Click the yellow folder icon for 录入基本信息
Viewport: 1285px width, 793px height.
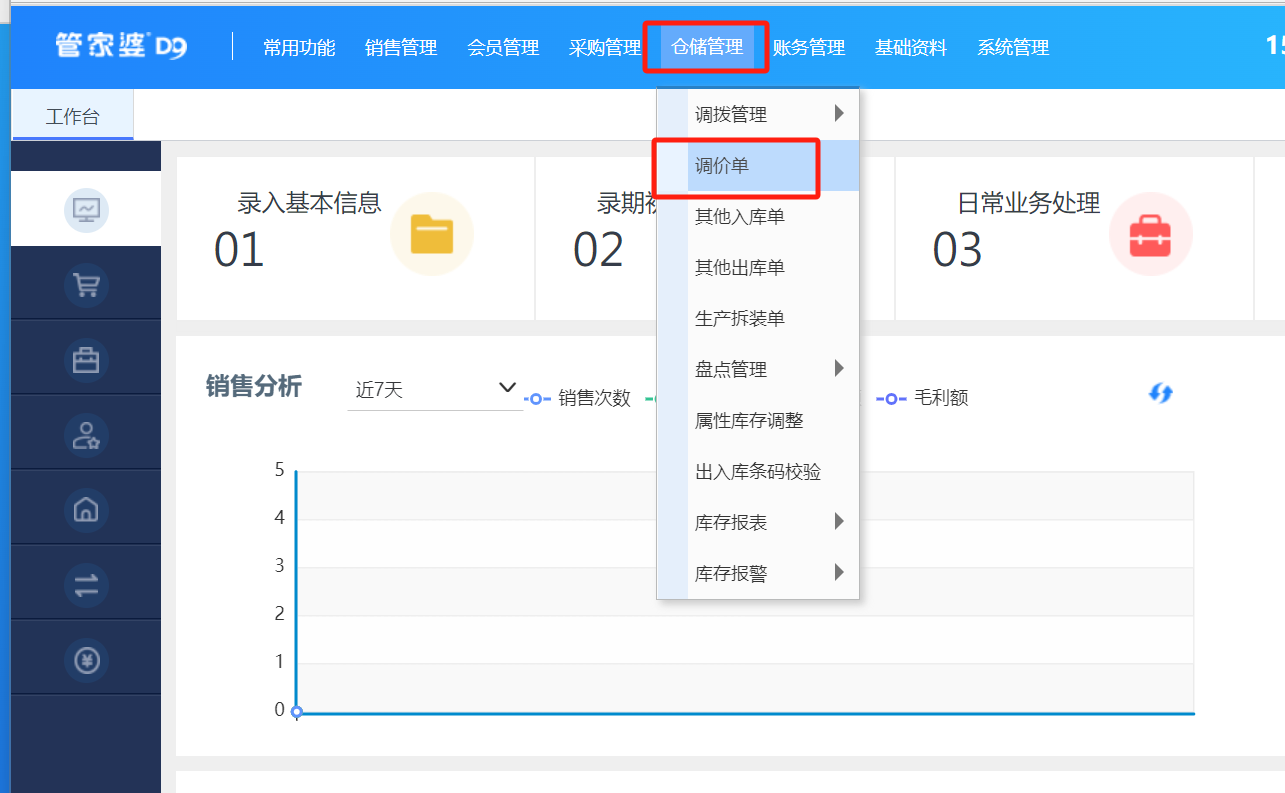(431, 234)
